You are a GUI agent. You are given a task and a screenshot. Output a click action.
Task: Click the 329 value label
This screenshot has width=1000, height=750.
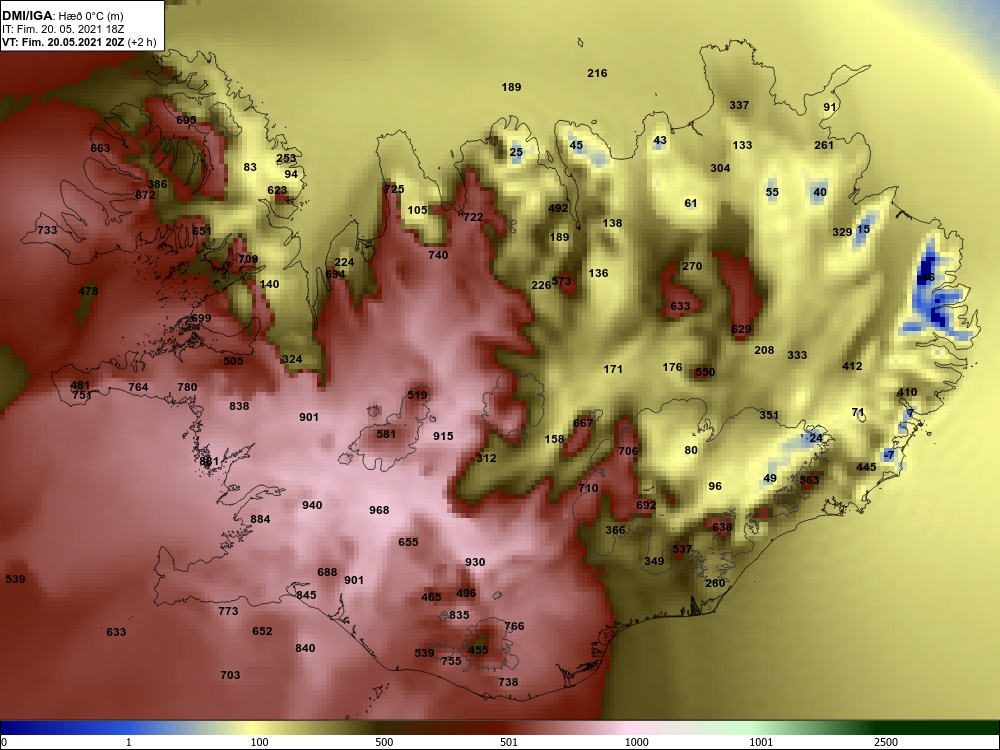click(842, 232)
